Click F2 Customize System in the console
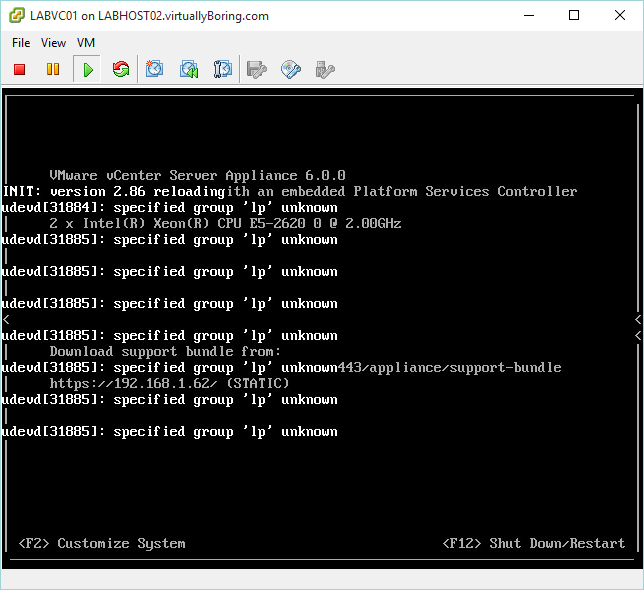Viewport: 644px width, 590px height. pos(102,543)
